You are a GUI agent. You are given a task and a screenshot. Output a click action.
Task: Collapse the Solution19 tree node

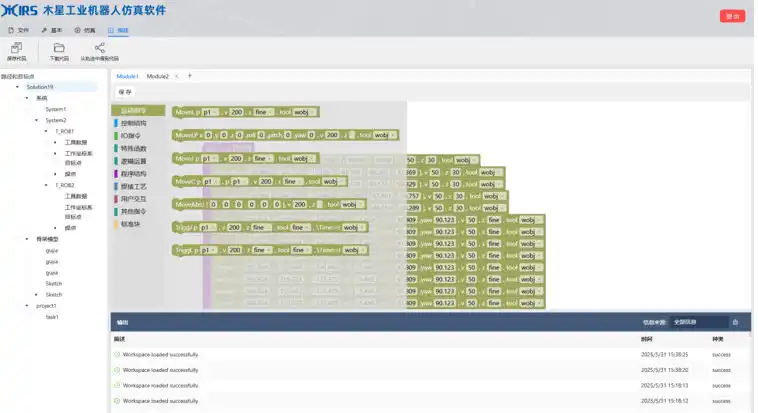[x=17, y=87]
